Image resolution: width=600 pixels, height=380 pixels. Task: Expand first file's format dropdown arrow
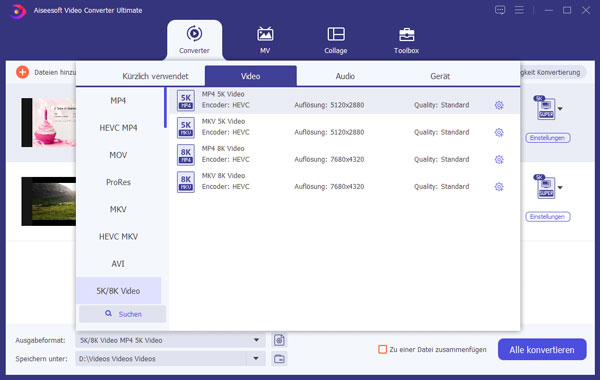pos(560,109)
